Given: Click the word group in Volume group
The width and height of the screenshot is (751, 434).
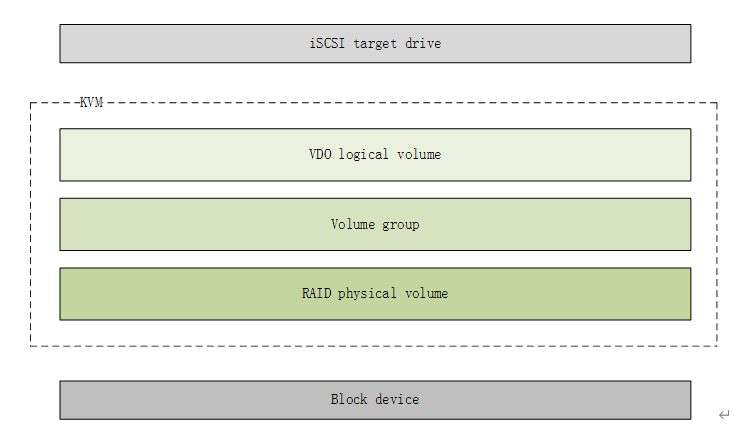Looking at the screenshot, I should coord(400,225).
